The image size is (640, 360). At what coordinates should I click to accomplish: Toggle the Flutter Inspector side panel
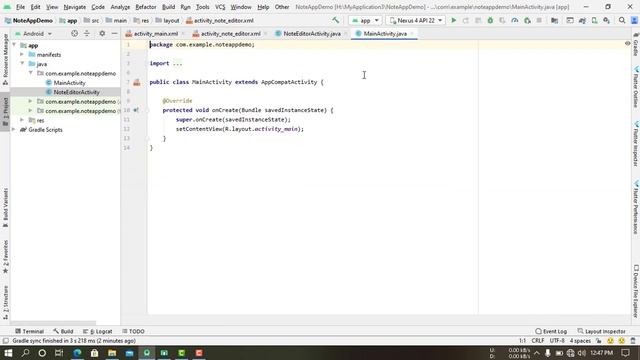pos(636,144)
